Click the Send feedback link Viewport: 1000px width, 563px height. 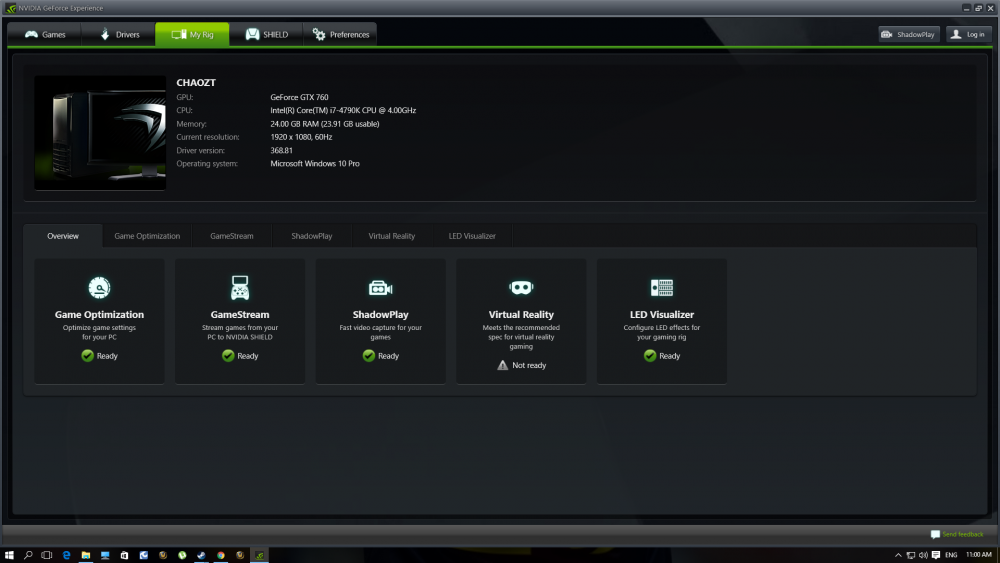coord(963,534)
